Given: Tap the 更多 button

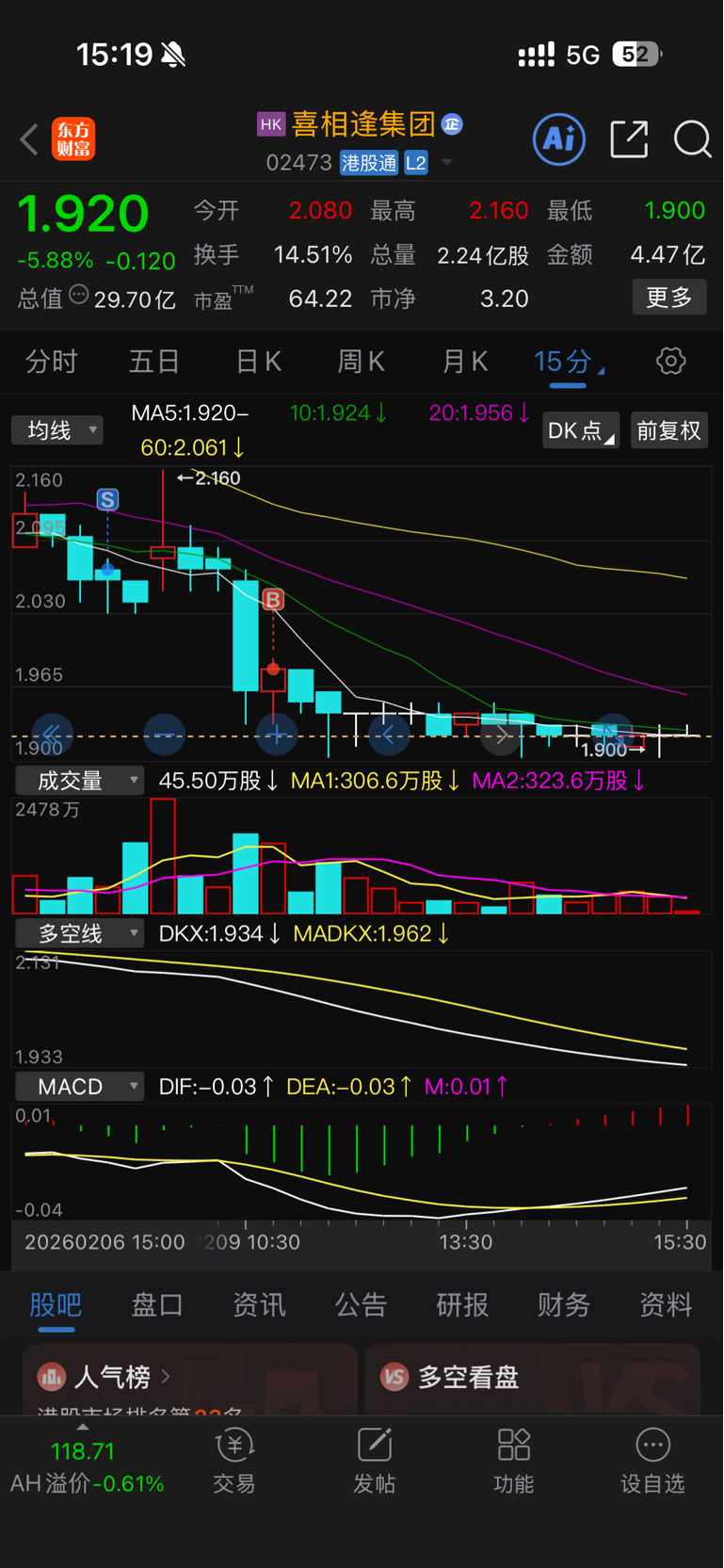Looking at the screenshot, I should 669,298.
